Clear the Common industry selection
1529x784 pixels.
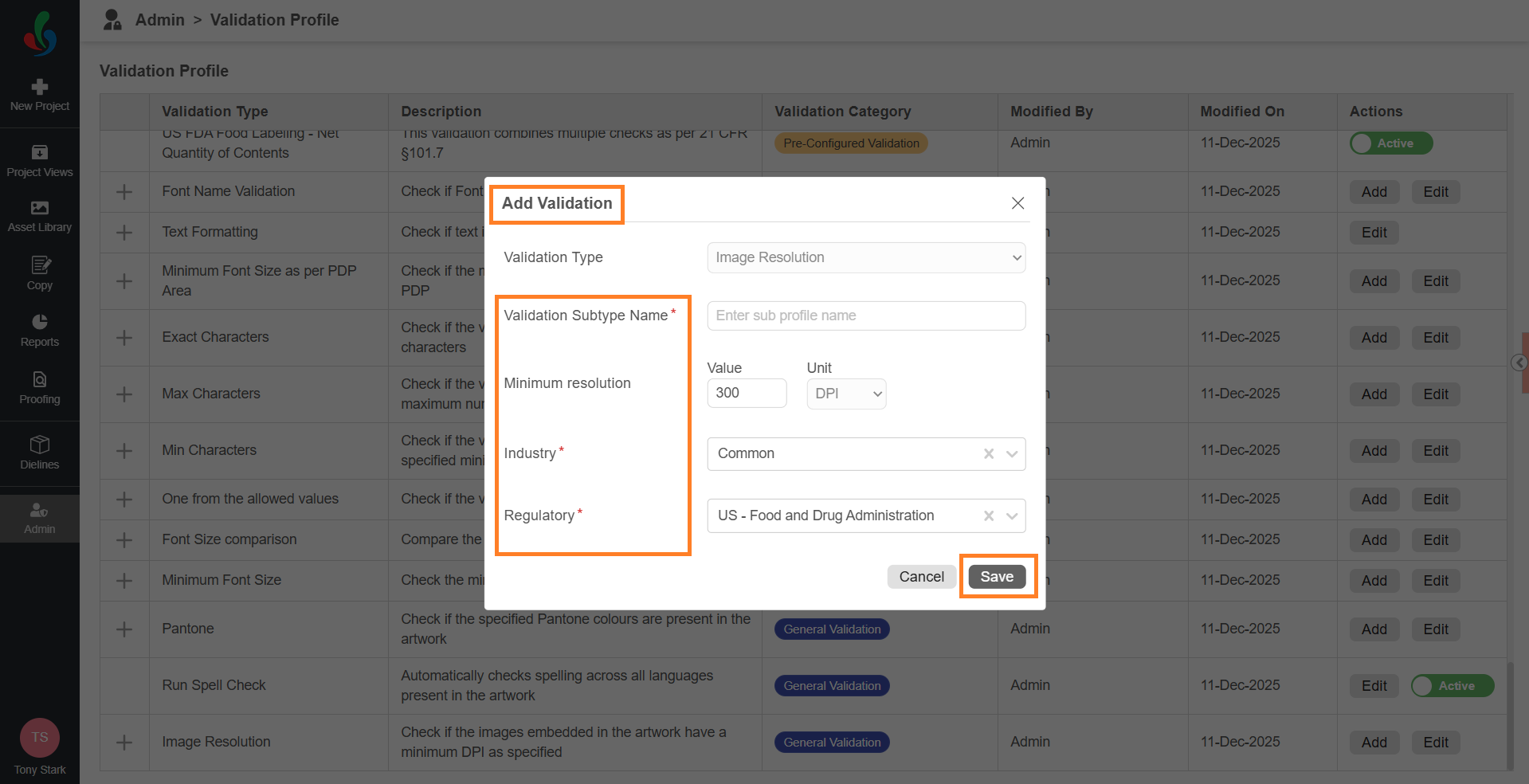click(x=989, y=453)
